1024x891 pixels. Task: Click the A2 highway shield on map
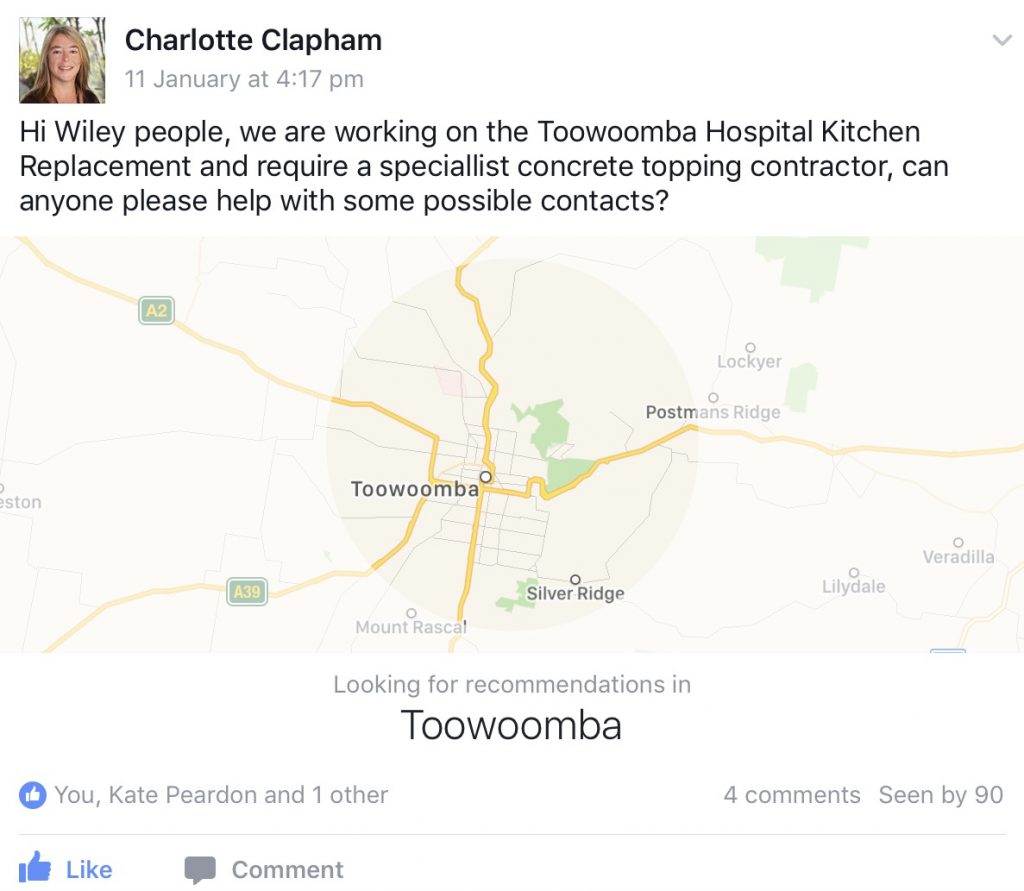(x=156, y=311)
